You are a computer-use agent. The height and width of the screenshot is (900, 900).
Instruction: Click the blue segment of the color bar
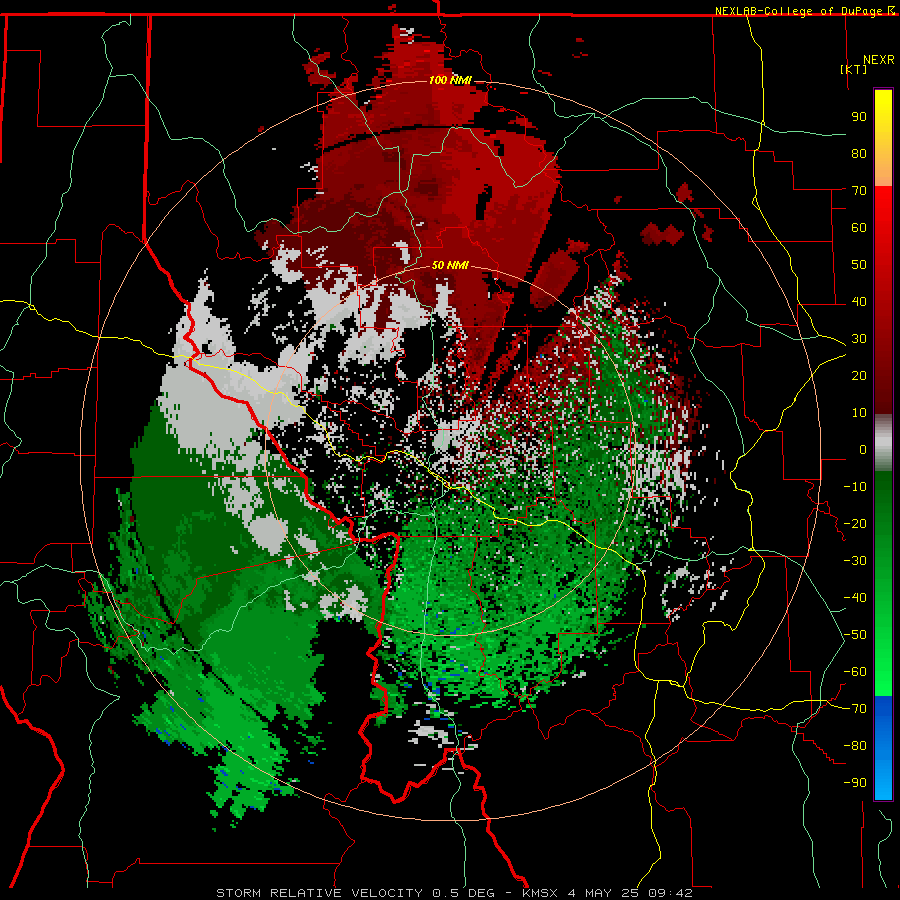click(883, 746)
